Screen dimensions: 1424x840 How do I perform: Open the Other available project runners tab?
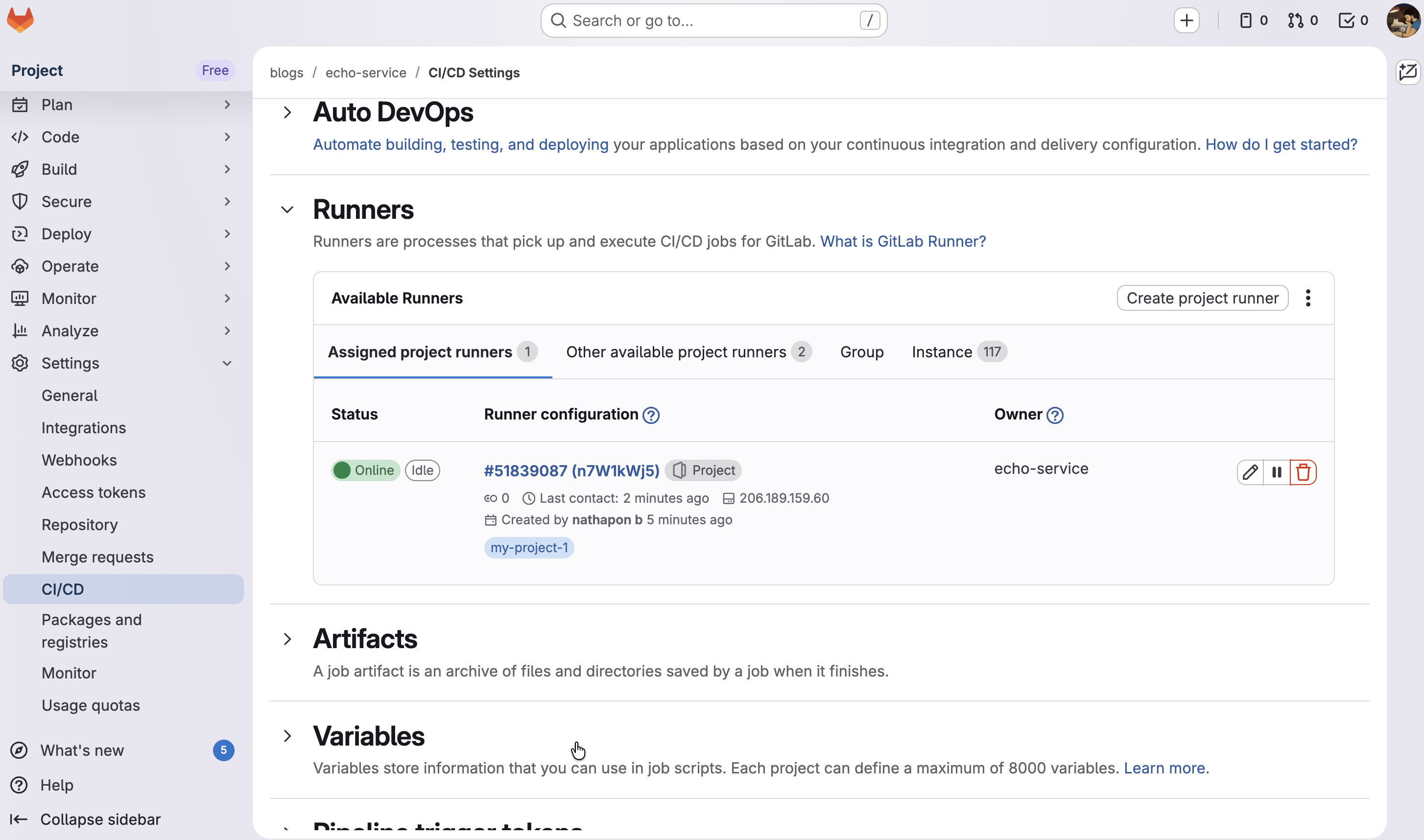point(676,351)
